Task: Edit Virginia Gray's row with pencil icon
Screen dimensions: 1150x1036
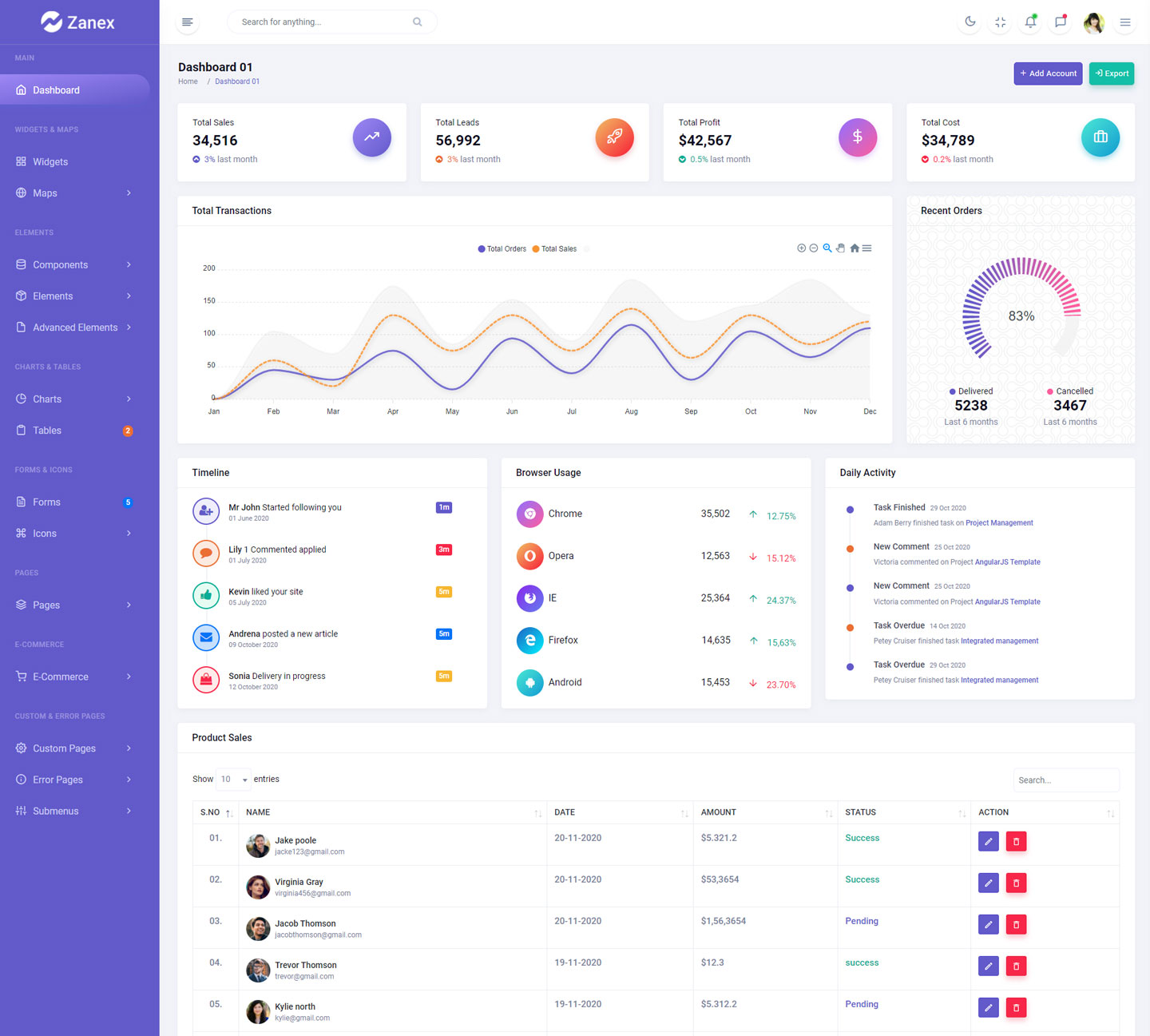Action: [x=988, y=883]
